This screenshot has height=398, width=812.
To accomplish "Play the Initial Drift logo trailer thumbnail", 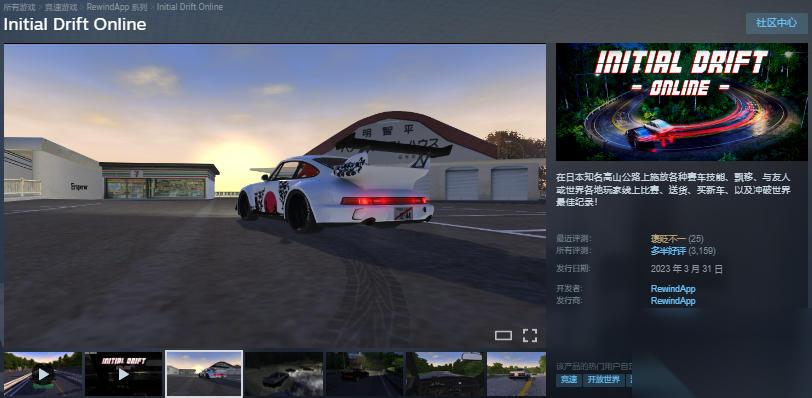I will click(x=123, y=374).
